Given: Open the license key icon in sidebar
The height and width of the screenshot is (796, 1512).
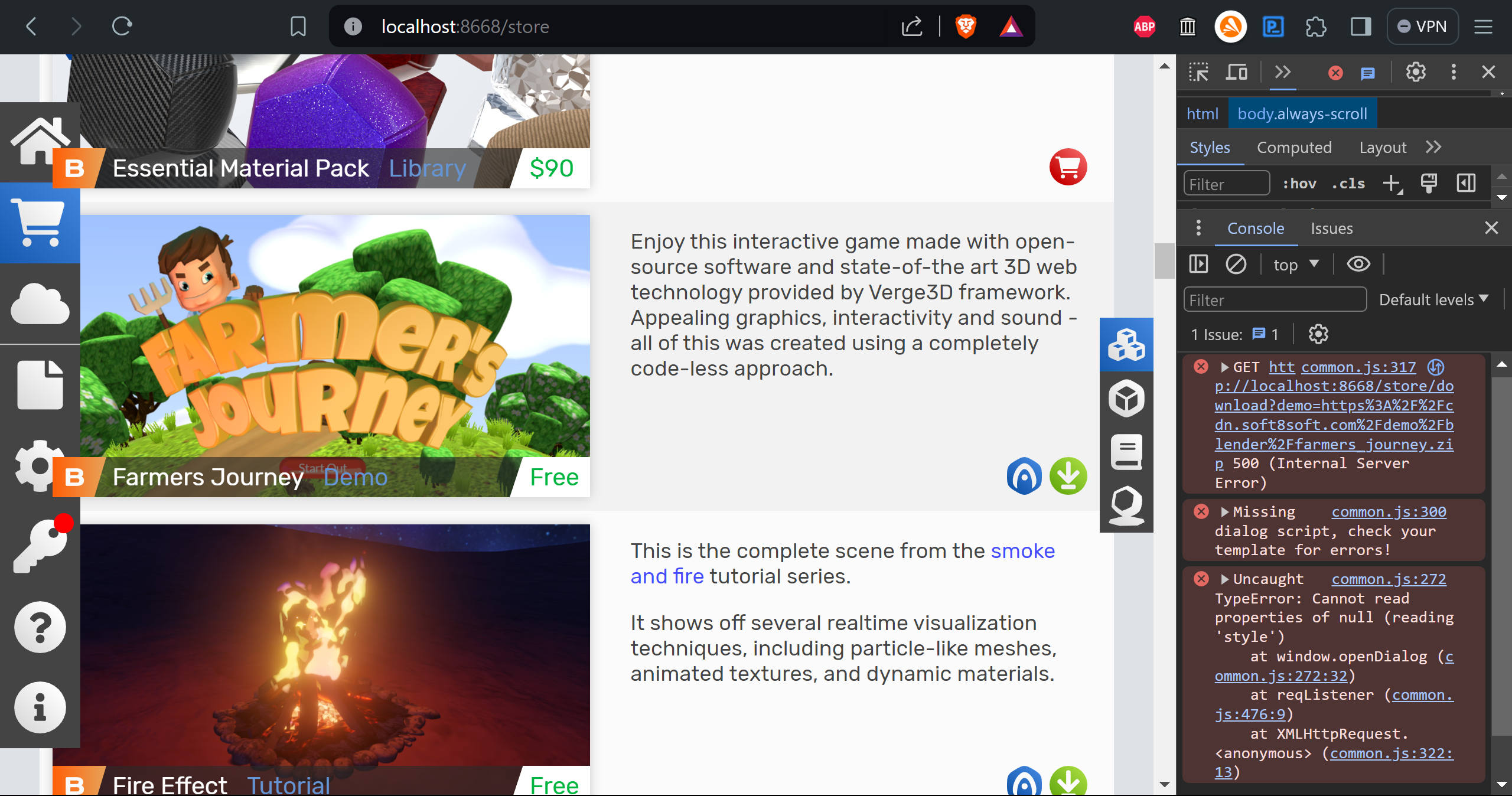Looking at the screenshot, I should pos(40,546).
